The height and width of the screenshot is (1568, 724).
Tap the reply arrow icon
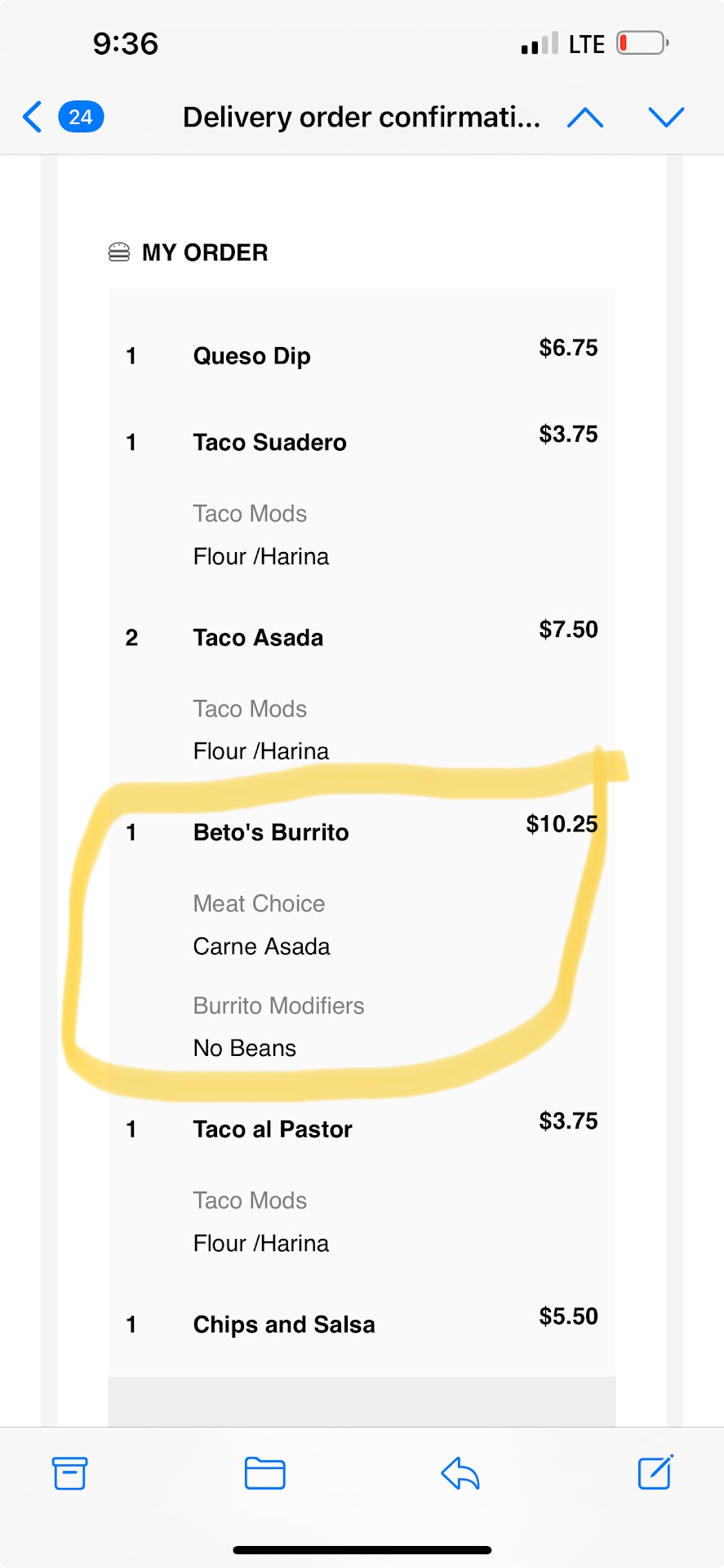pyautogui.click(x=460, y=1473)
